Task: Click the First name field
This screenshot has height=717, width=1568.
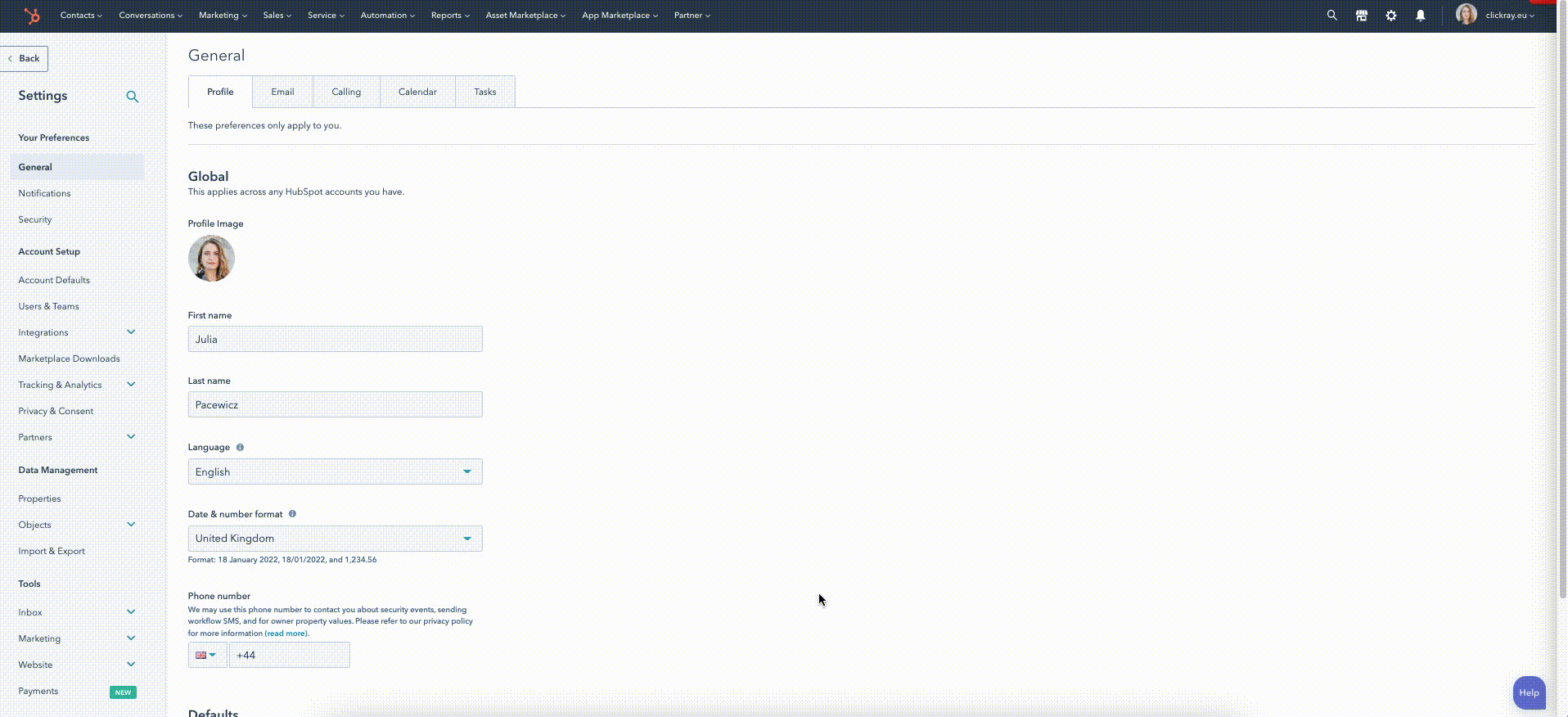Action: [x=335, y=339]
